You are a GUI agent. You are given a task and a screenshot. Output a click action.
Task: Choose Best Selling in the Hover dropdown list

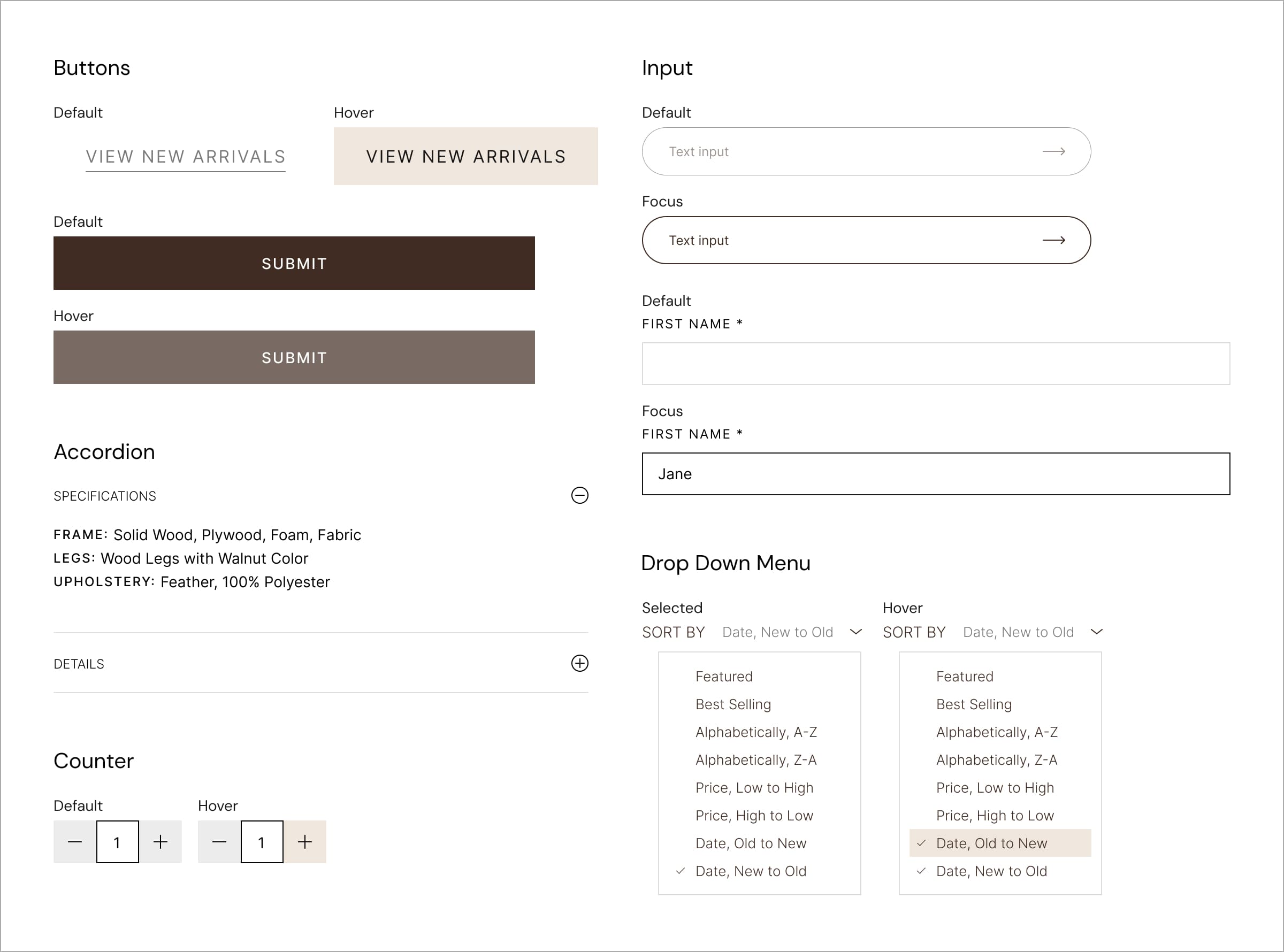tap(1000, 704)
